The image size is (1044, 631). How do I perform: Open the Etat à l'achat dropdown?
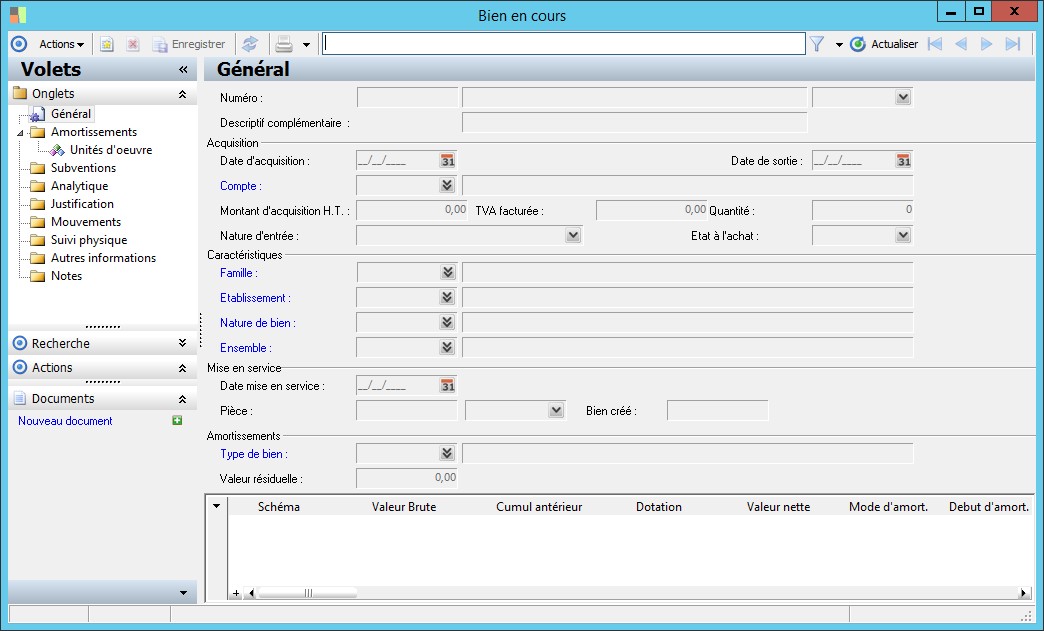click(x=903, y=235)
